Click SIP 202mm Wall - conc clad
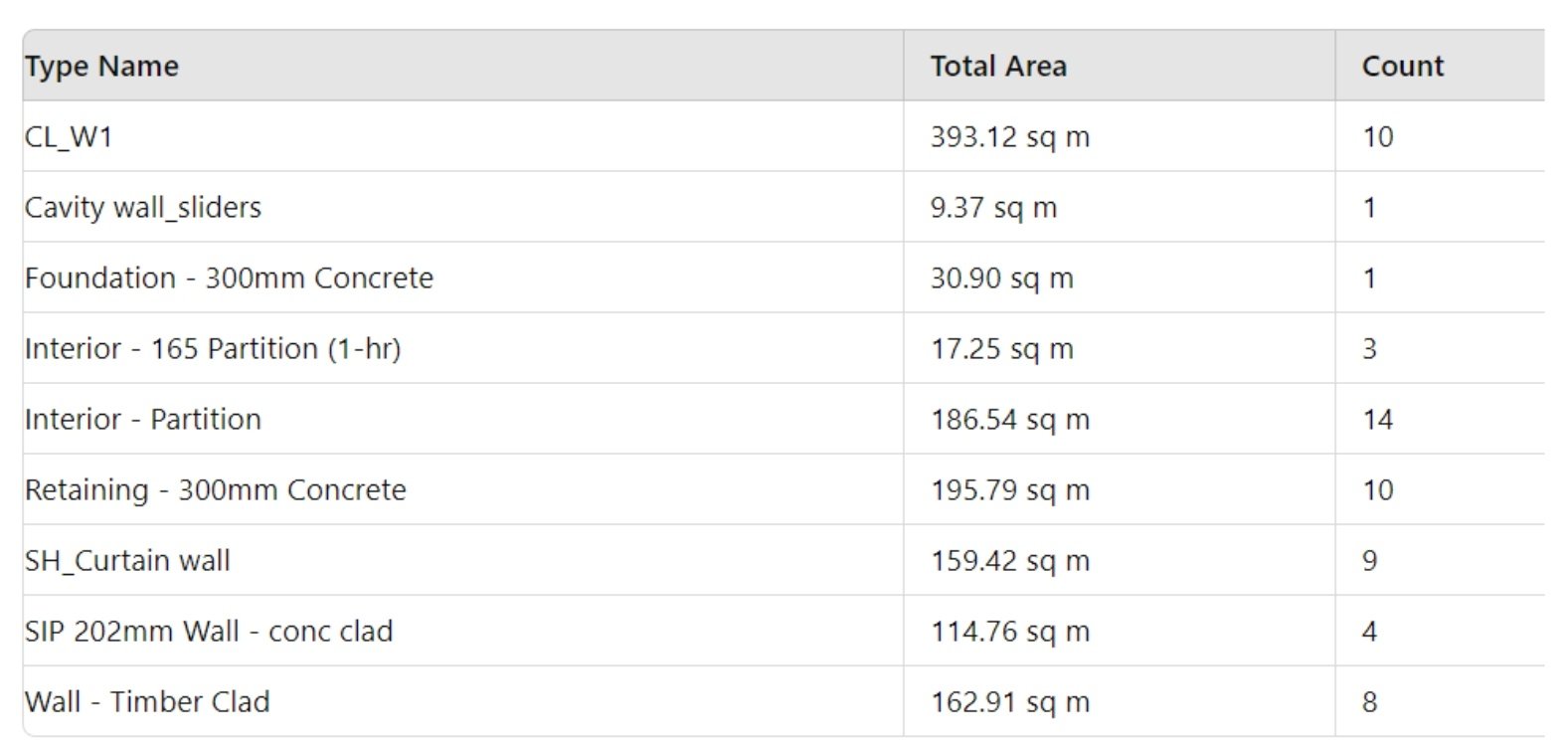Image resolution: width=1568 pixels, height=750 pixels. 209,631
